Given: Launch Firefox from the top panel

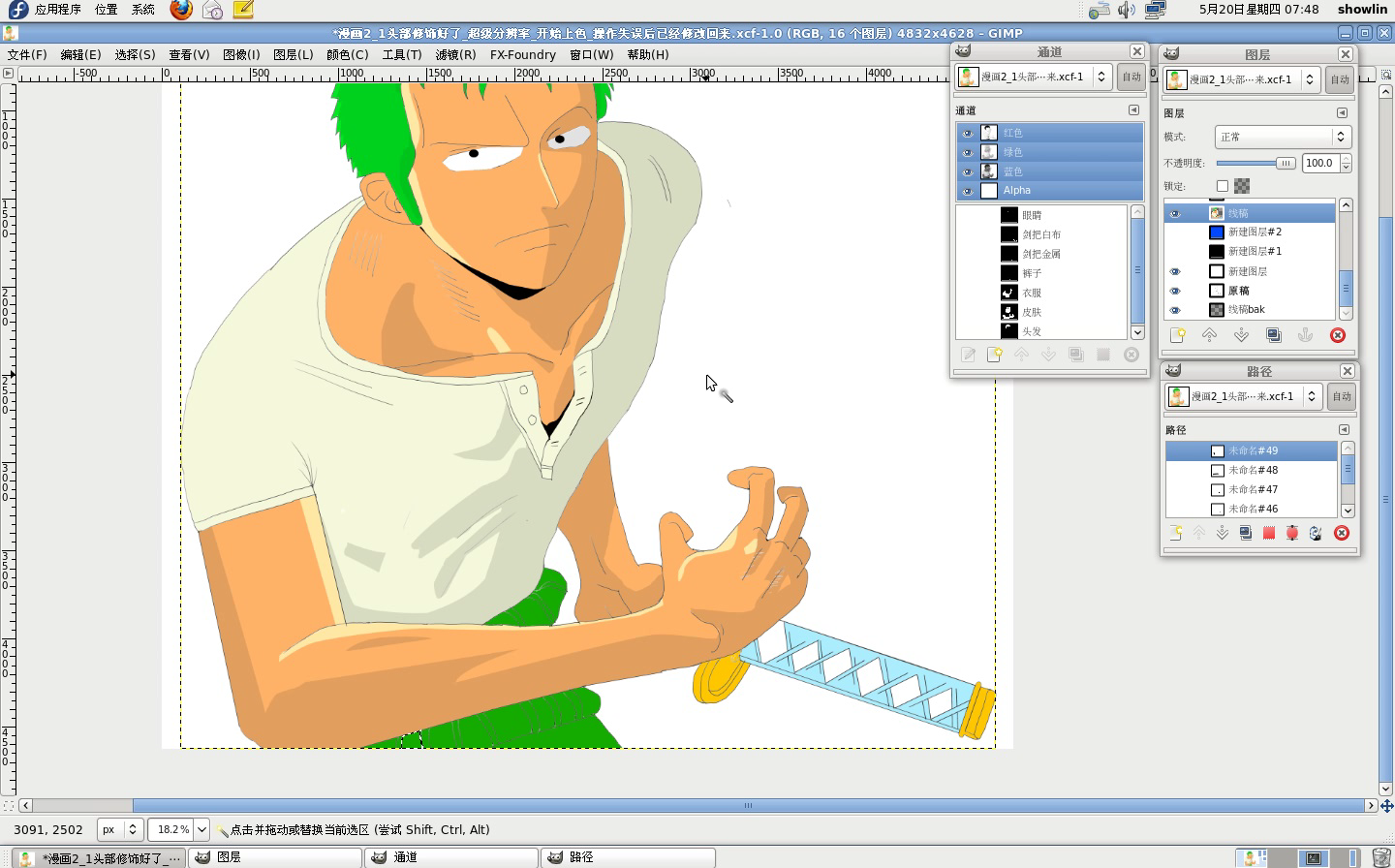Looking at the screenshot, I should (x=181, y=10).
